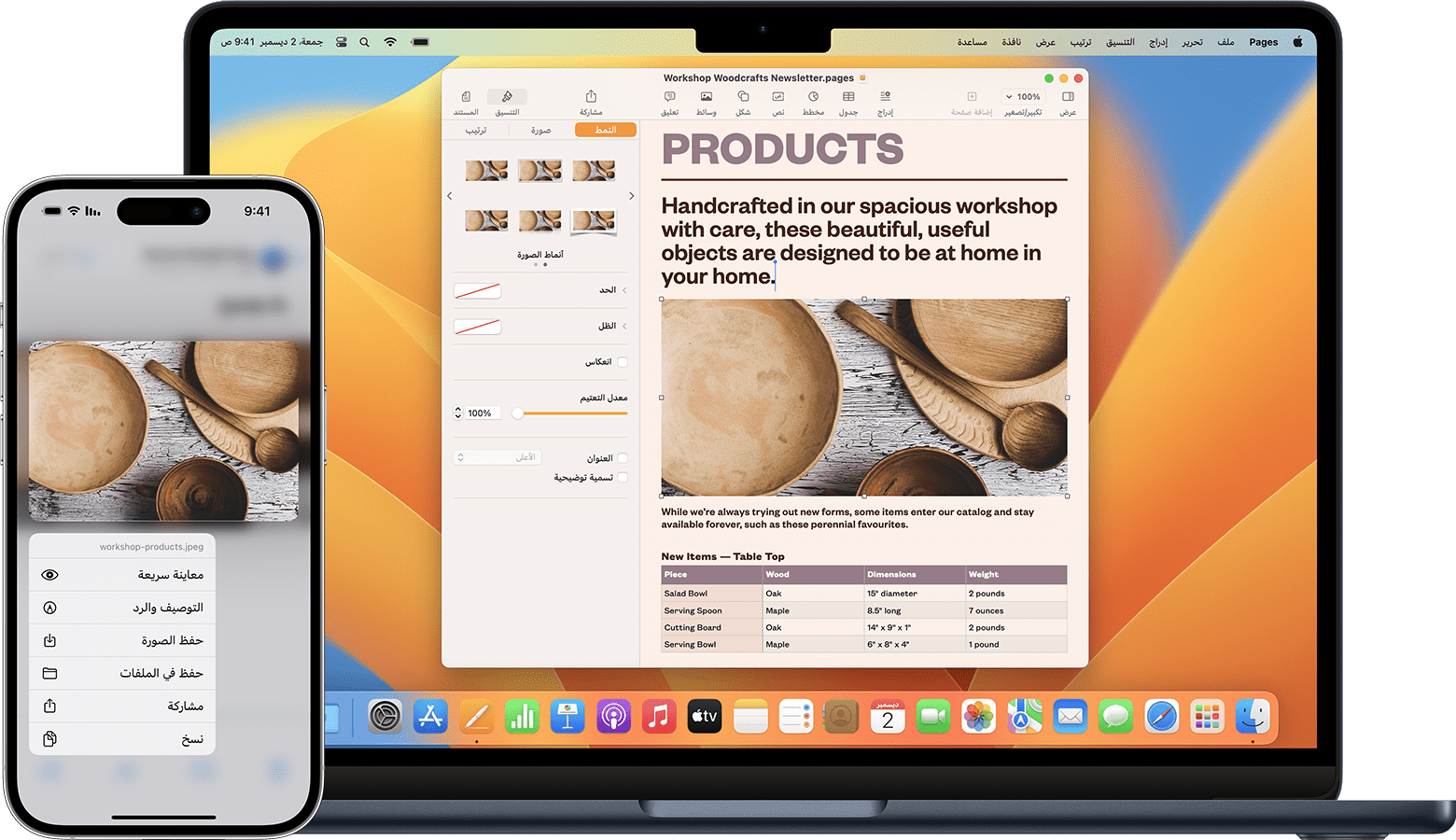Open the وسائط media picker
This screenshot has width=1456, height=840.
click(707, 103)
